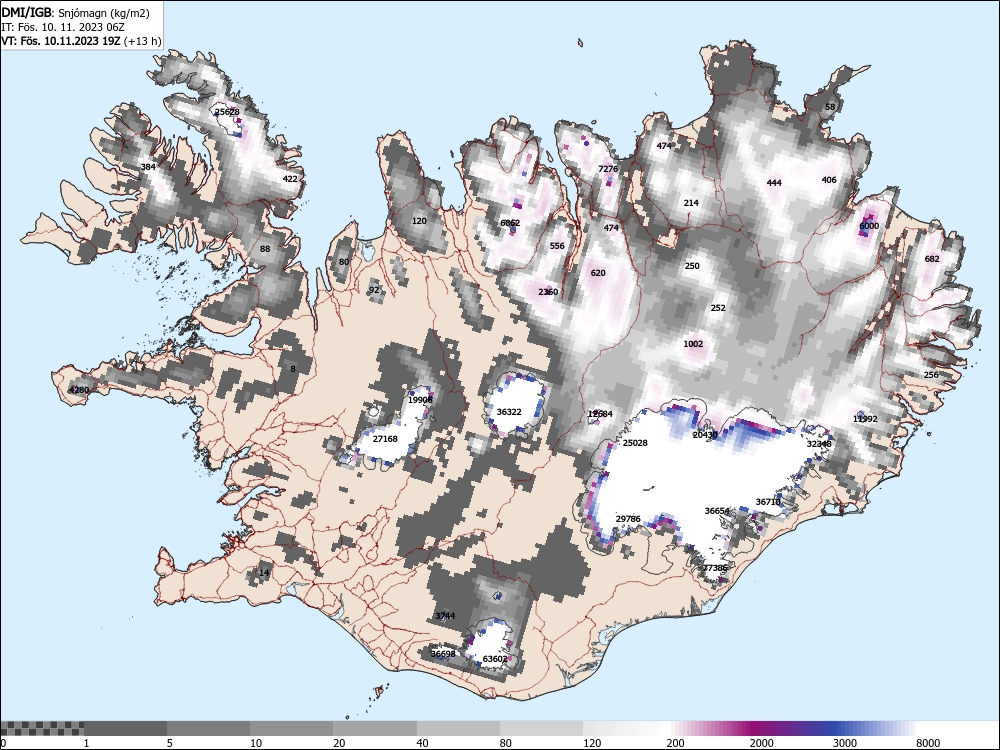
Task: Click the checkered 0–1 legend segment
Action: (42, 728)
